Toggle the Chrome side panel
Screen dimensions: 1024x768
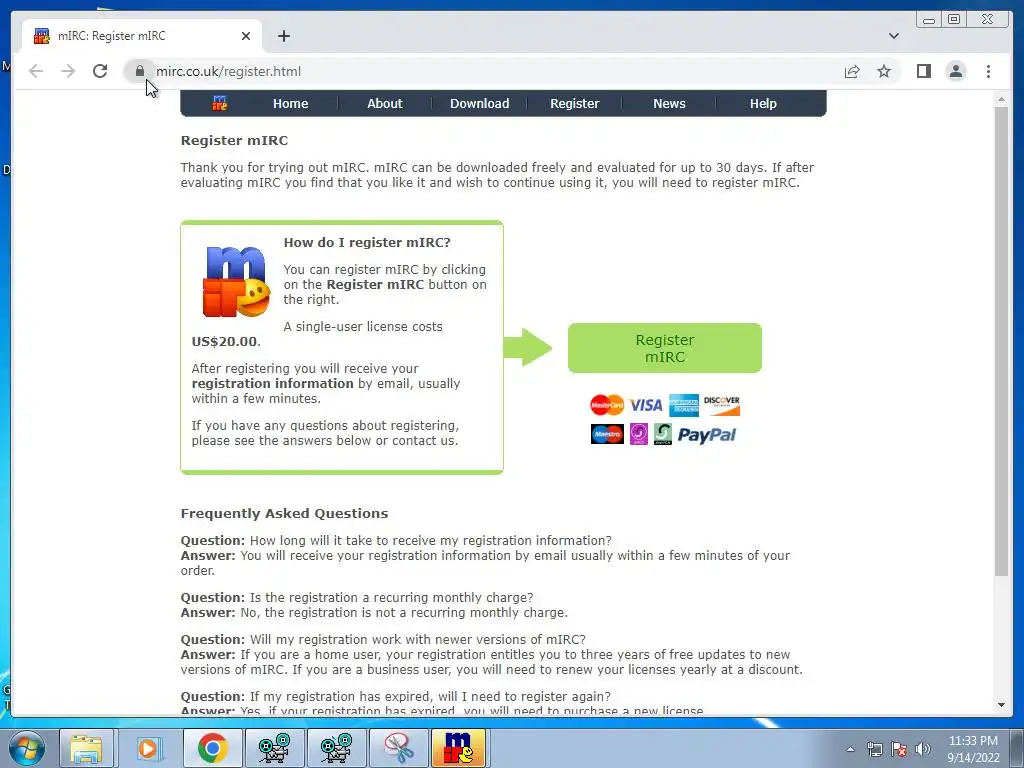(923, 71)
